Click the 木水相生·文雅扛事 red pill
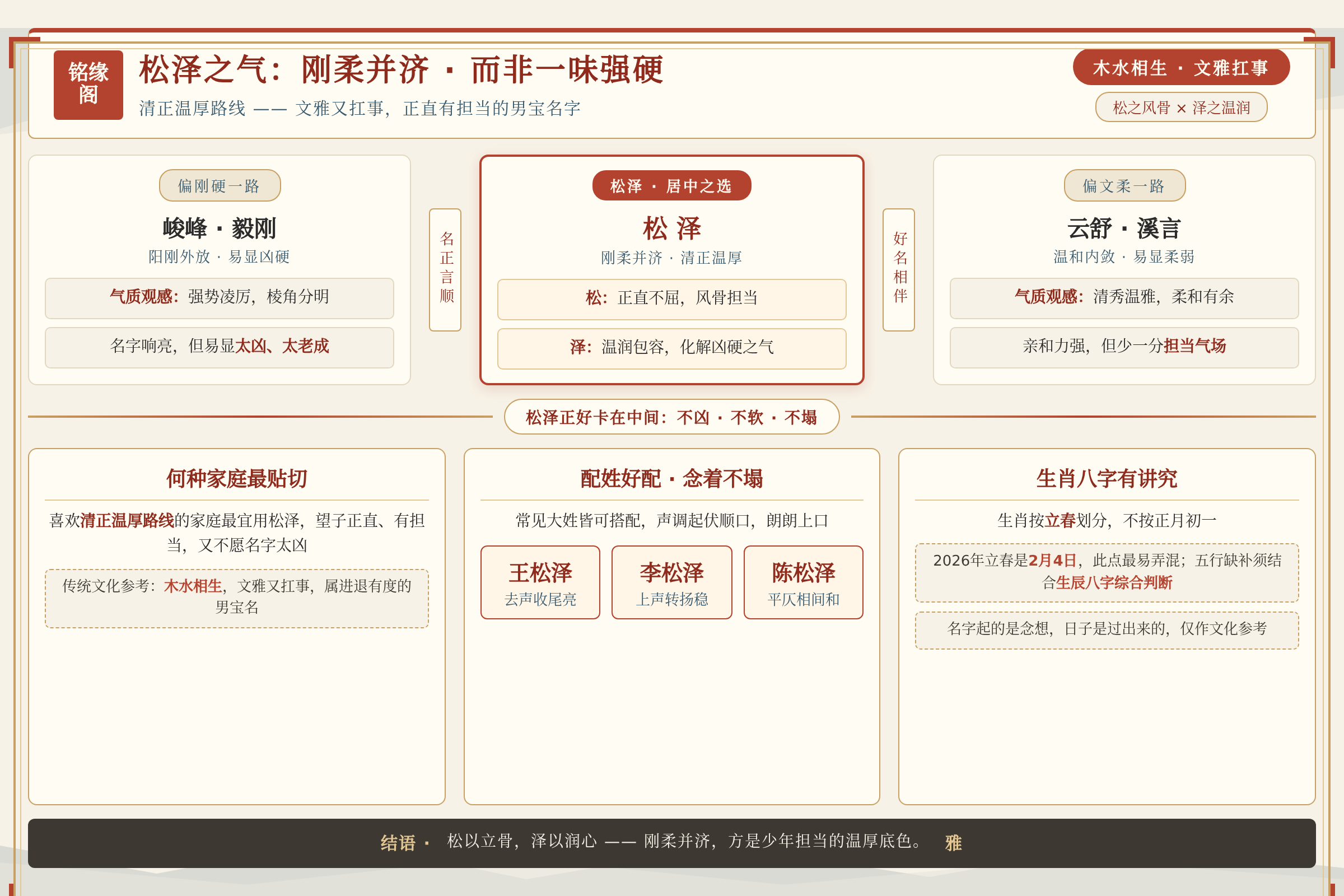The image size is (1344, 896). coord(1180,67)
